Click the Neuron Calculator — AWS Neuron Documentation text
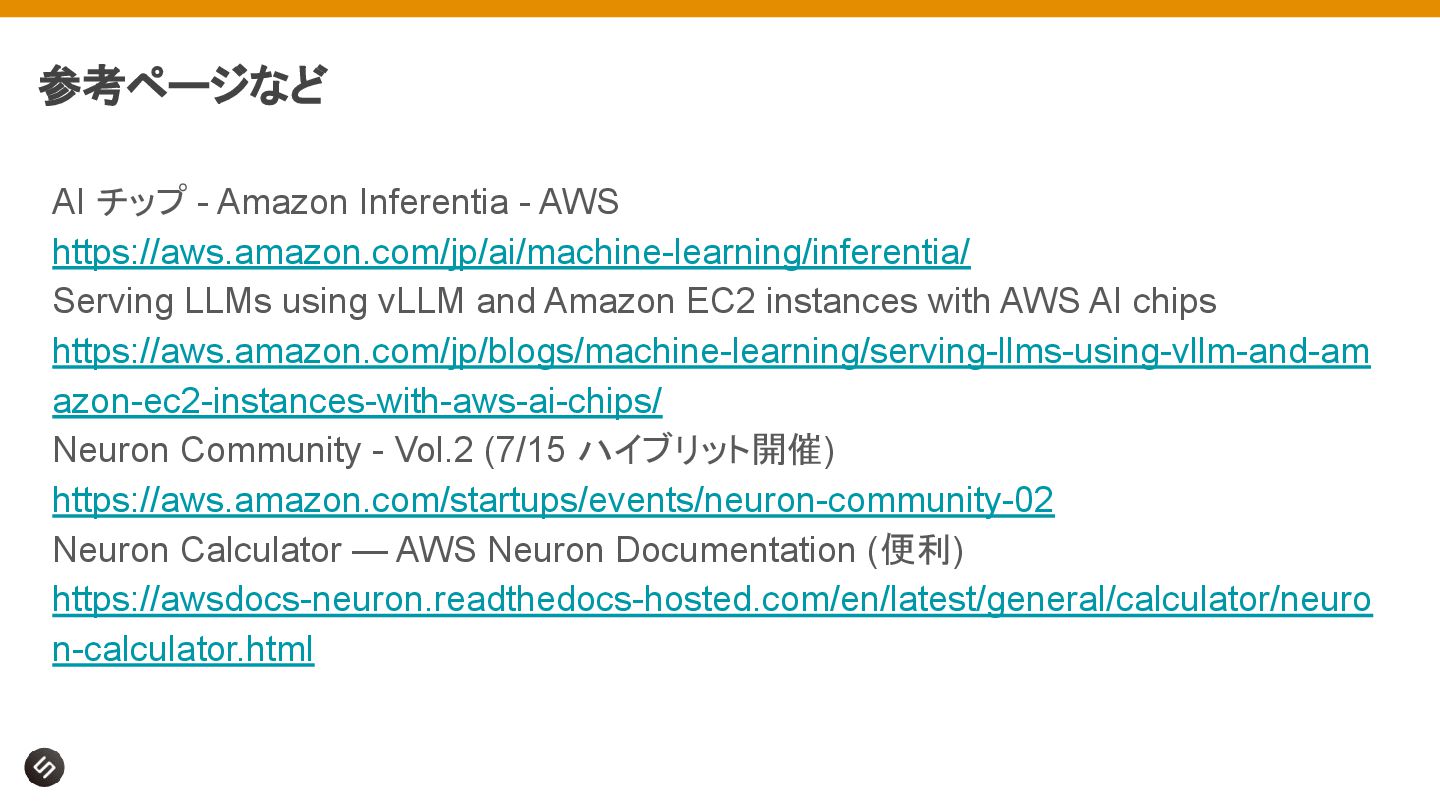Screen dimensions: 1440x810 point(453,550)
